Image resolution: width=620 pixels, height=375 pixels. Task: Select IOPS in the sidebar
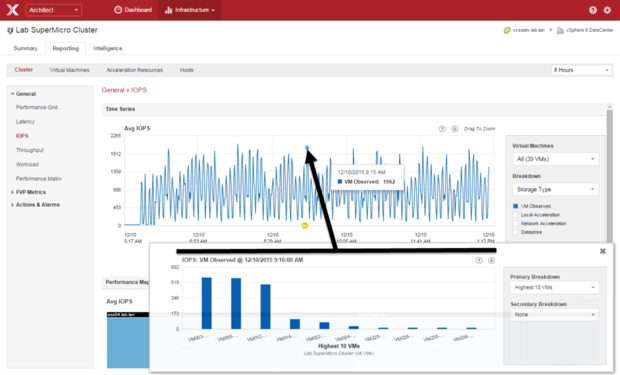pos(22,136)
